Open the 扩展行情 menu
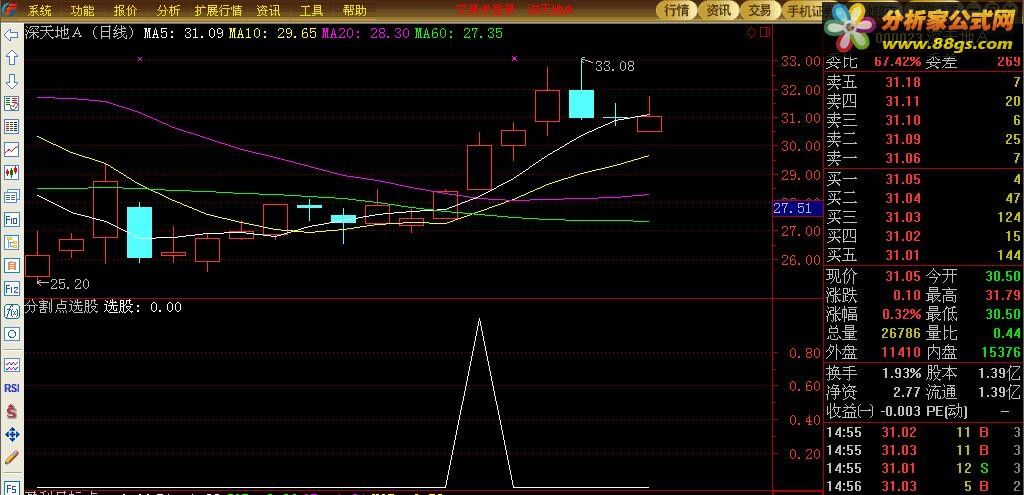Viewport: 1024px width, 495px height. click(218, 10)
